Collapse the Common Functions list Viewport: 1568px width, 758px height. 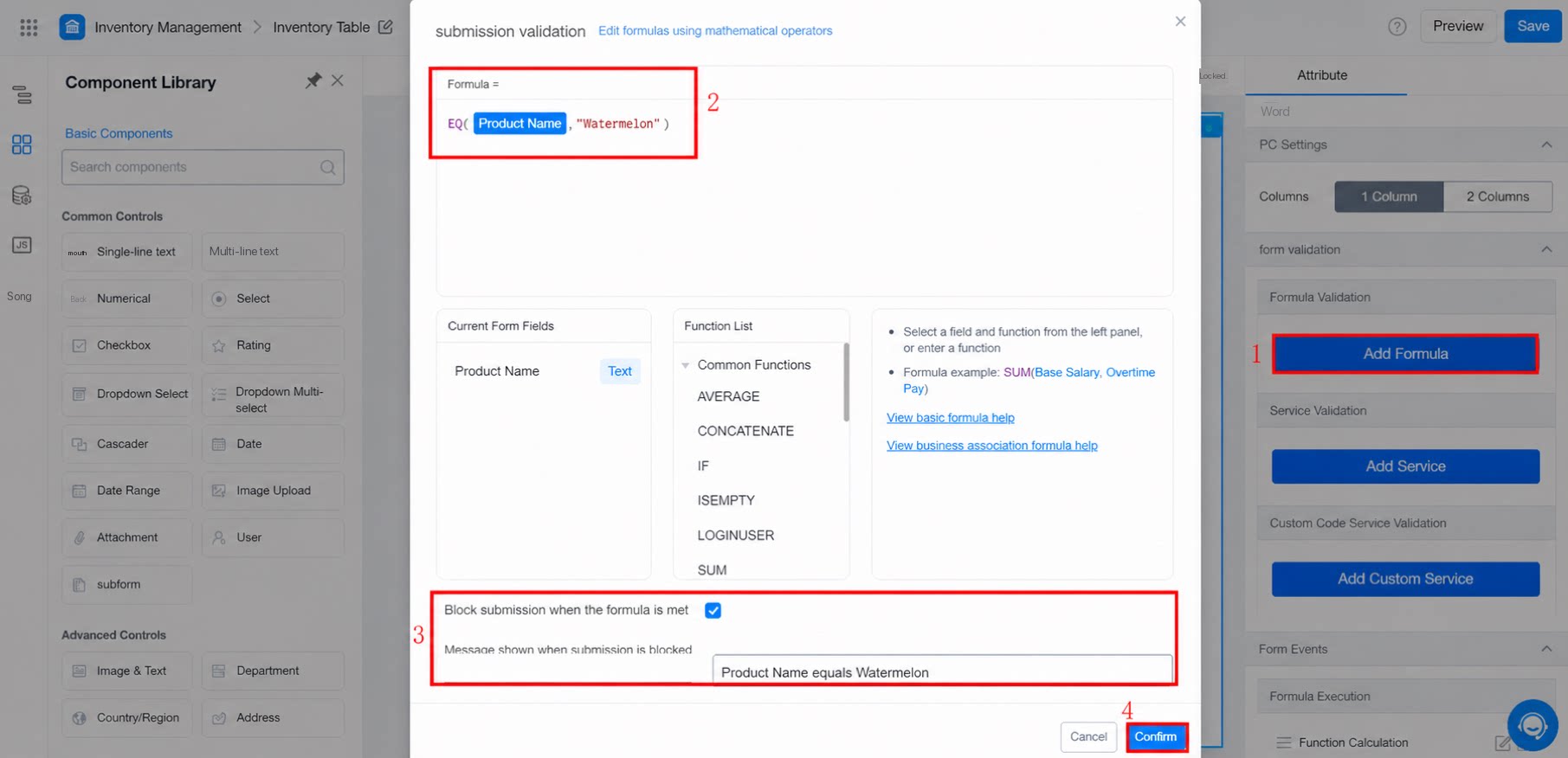(686, 365)
